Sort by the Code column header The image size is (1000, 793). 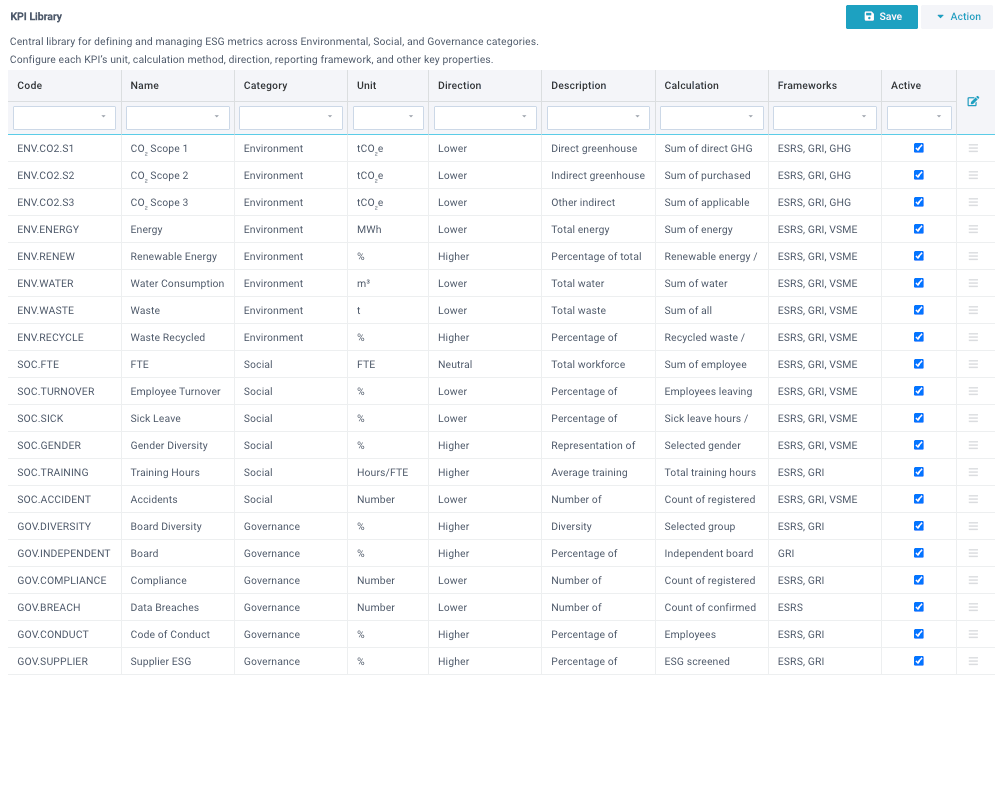click(29, 85)
